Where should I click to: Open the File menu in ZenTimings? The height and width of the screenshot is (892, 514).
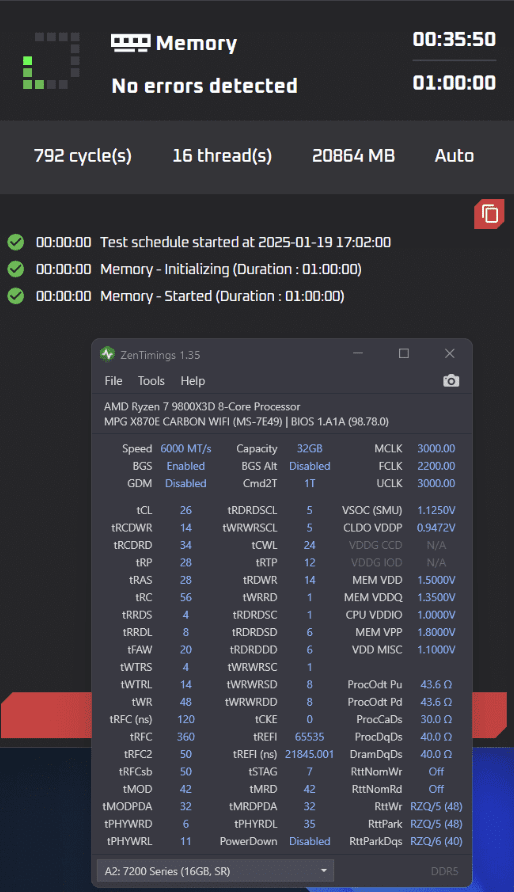[x=113, y=381]
